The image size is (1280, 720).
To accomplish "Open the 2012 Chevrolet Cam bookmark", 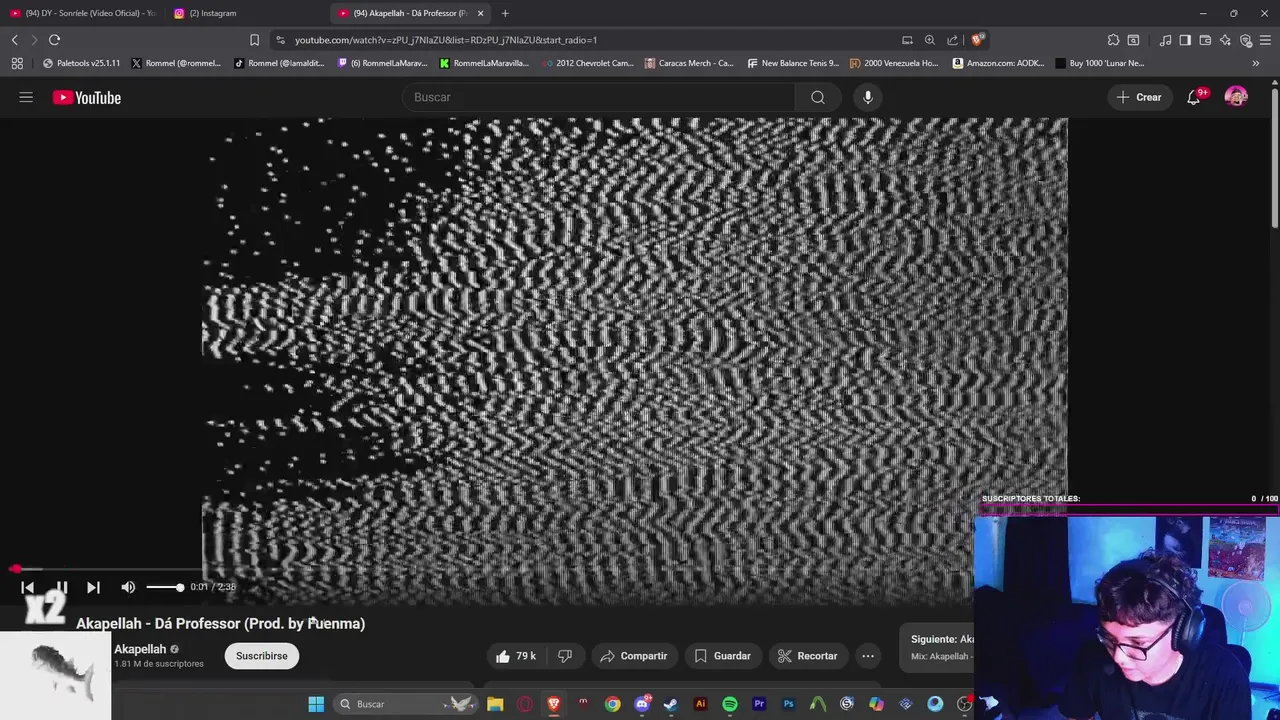I will point(588,63).
